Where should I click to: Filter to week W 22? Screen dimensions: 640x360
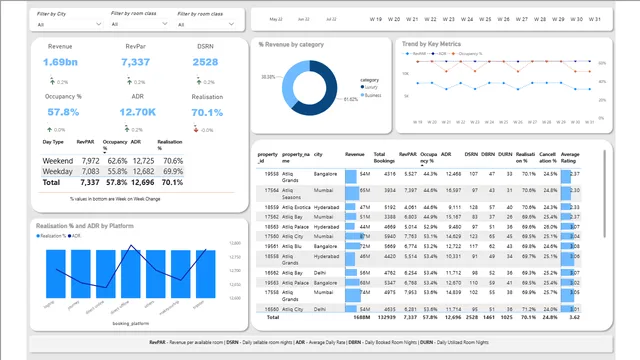tap(430, 19)
